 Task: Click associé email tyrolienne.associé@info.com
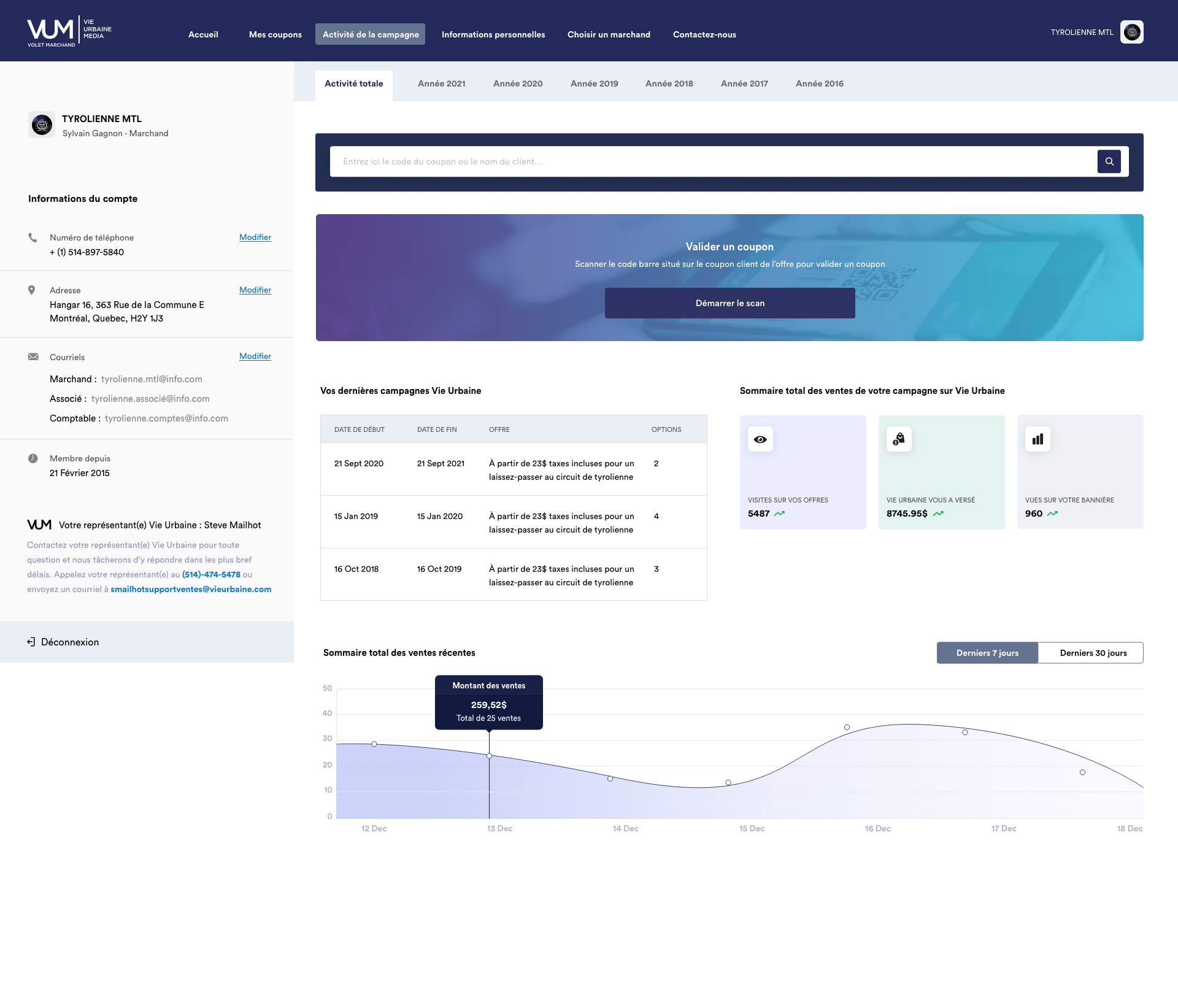150,399
